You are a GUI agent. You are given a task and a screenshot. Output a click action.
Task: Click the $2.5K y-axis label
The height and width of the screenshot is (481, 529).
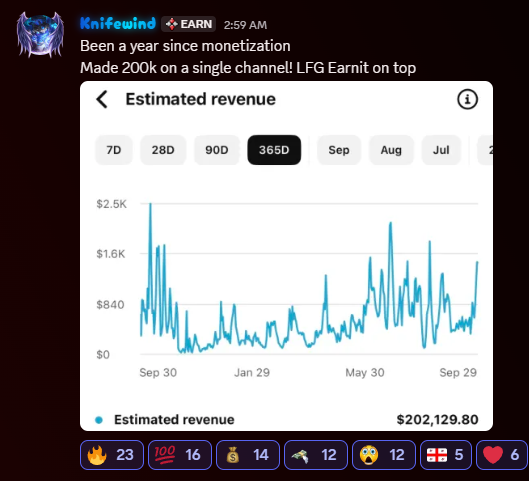tap(111, 204)
